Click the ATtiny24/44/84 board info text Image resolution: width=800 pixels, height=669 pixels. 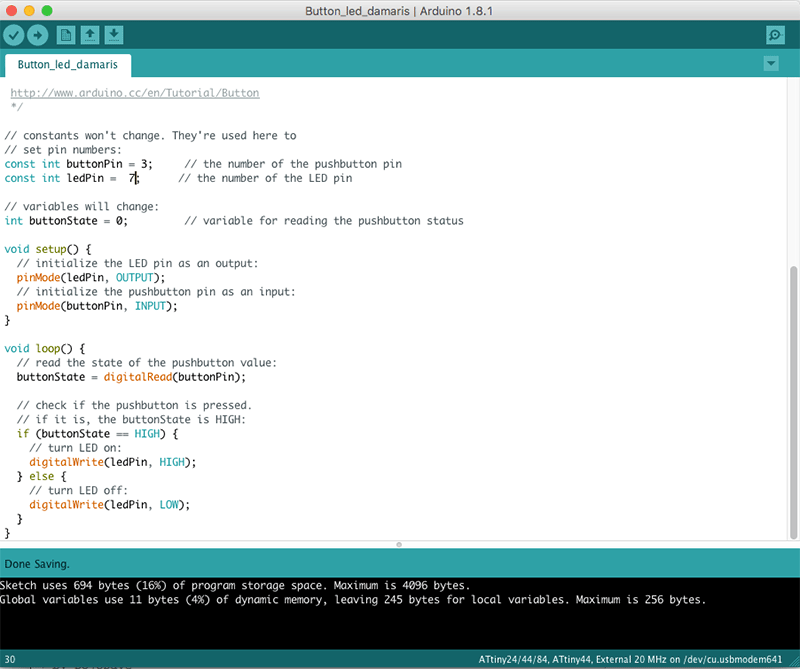(x=630, y=659)
